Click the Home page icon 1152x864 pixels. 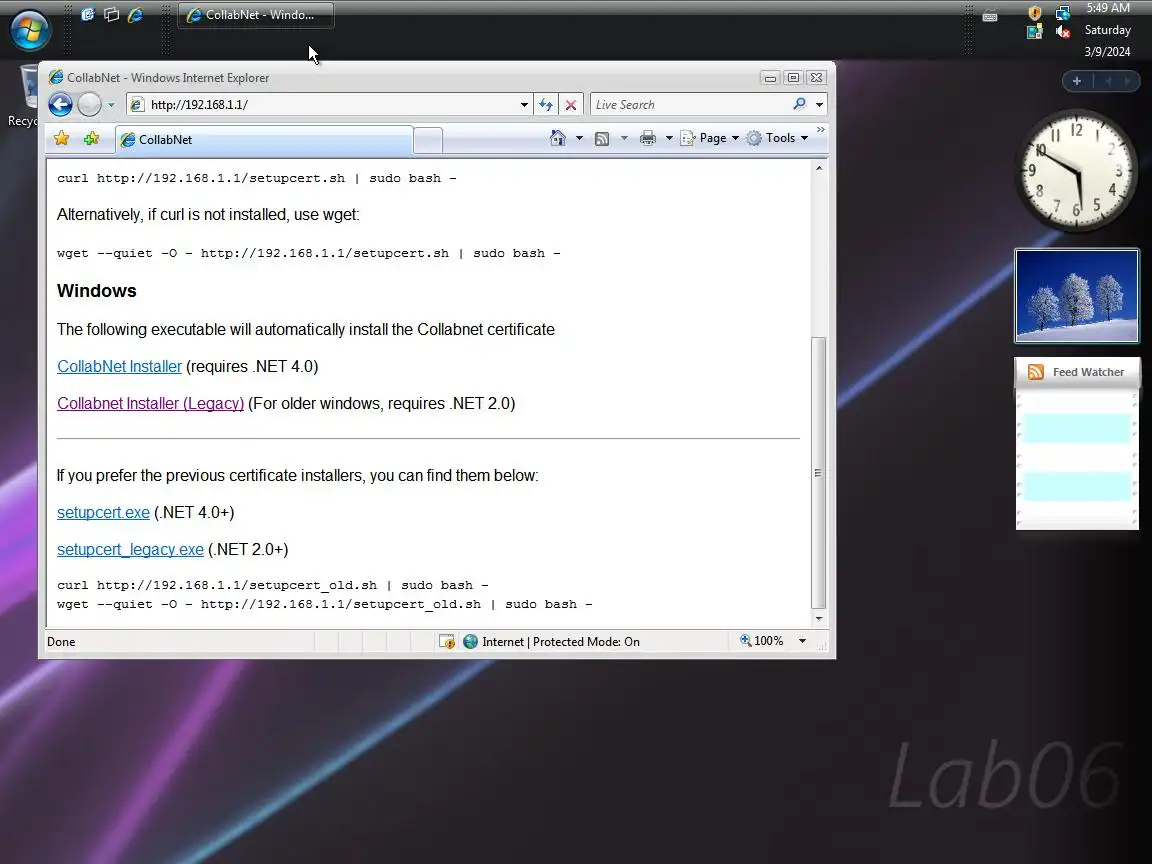[558, 138]
